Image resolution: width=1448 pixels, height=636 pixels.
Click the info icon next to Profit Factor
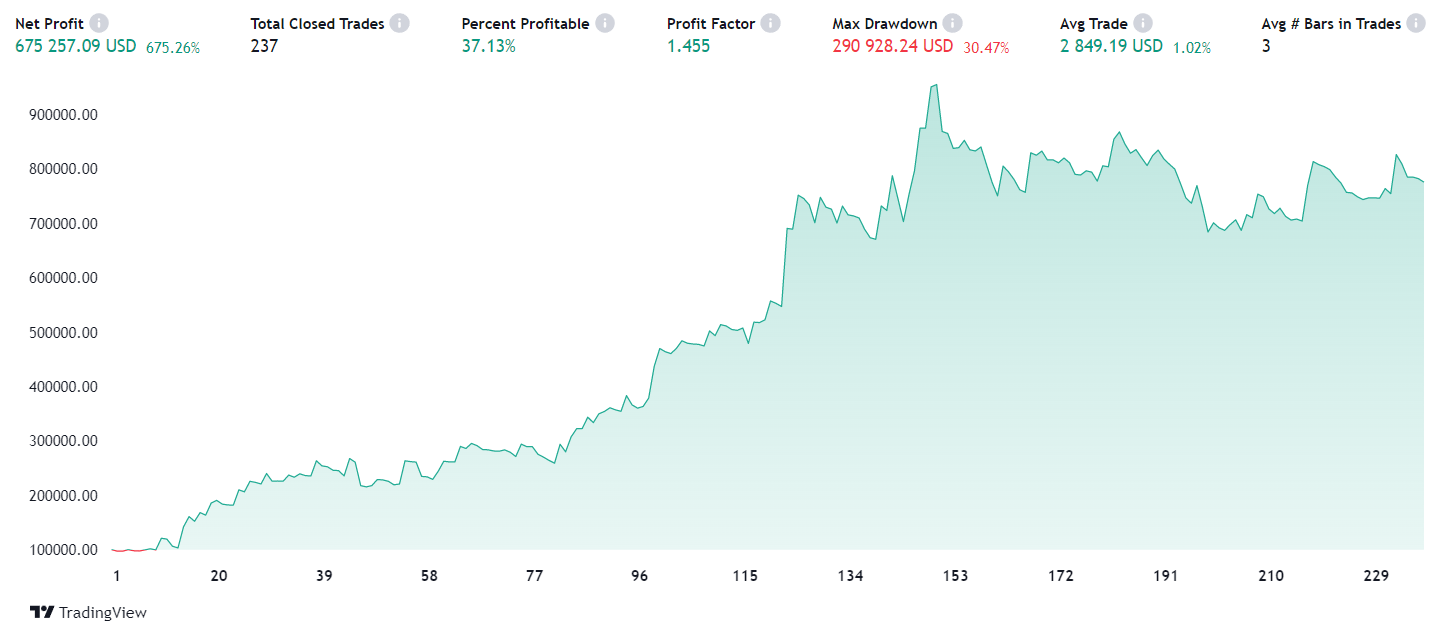(x=771, y=23)
